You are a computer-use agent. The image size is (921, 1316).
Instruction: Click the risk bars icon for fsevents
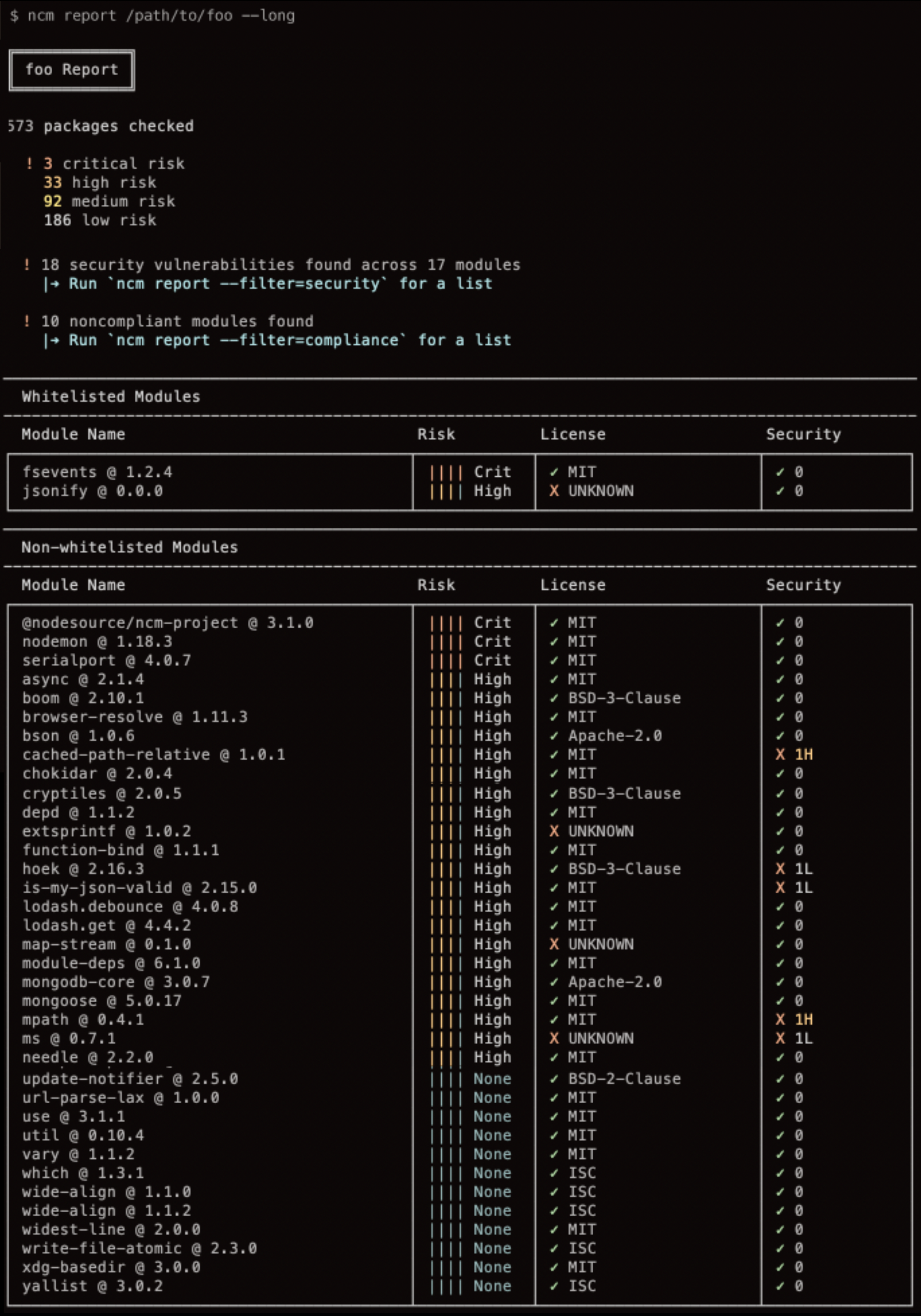(x=446, y=472)
